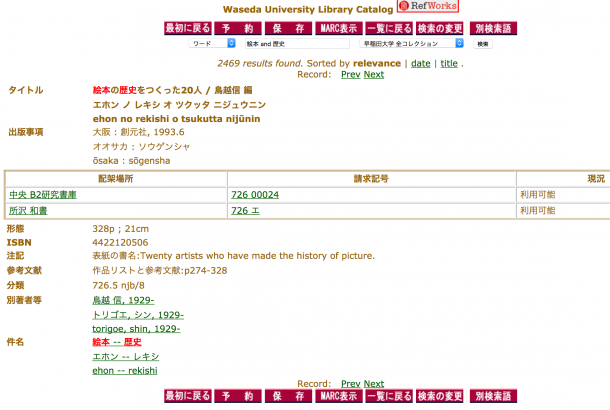Click bottom 一覧に戻る button
610x410 pixels.
click(x=389, y=396)
